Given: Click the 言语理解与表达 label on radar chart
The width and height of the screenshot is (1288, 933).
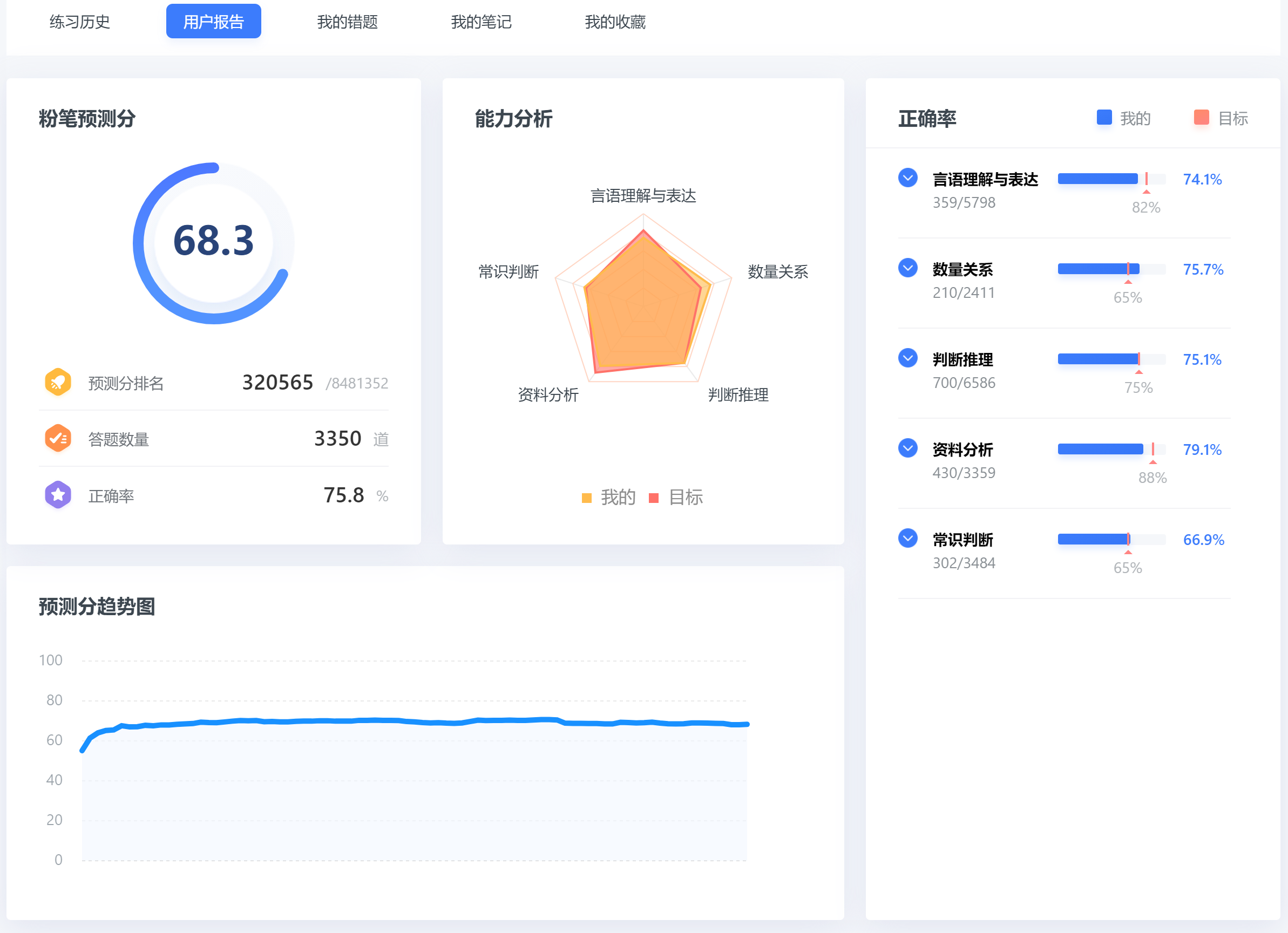Looking at the screenshot, I should coord(643,196).
